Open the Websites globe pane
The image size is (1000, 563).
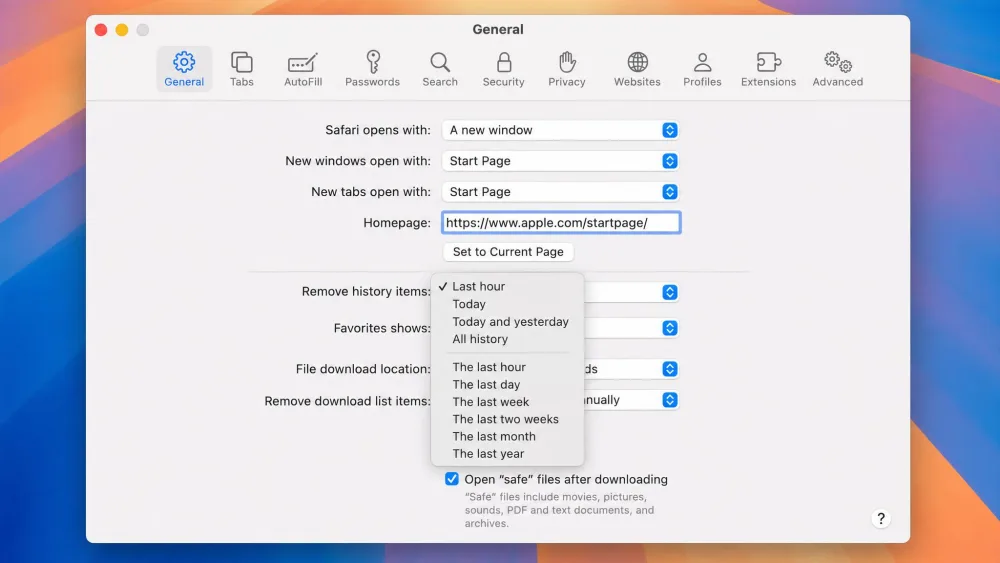(637, 69)
